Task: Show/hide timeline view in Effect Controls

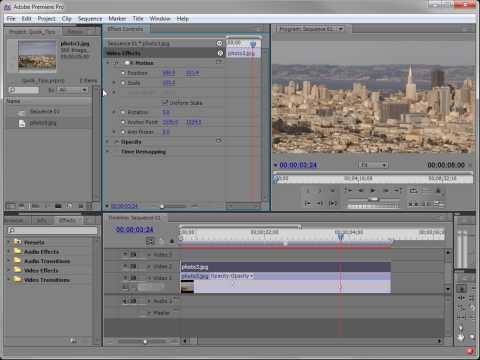Action: [x=219, y=43]
